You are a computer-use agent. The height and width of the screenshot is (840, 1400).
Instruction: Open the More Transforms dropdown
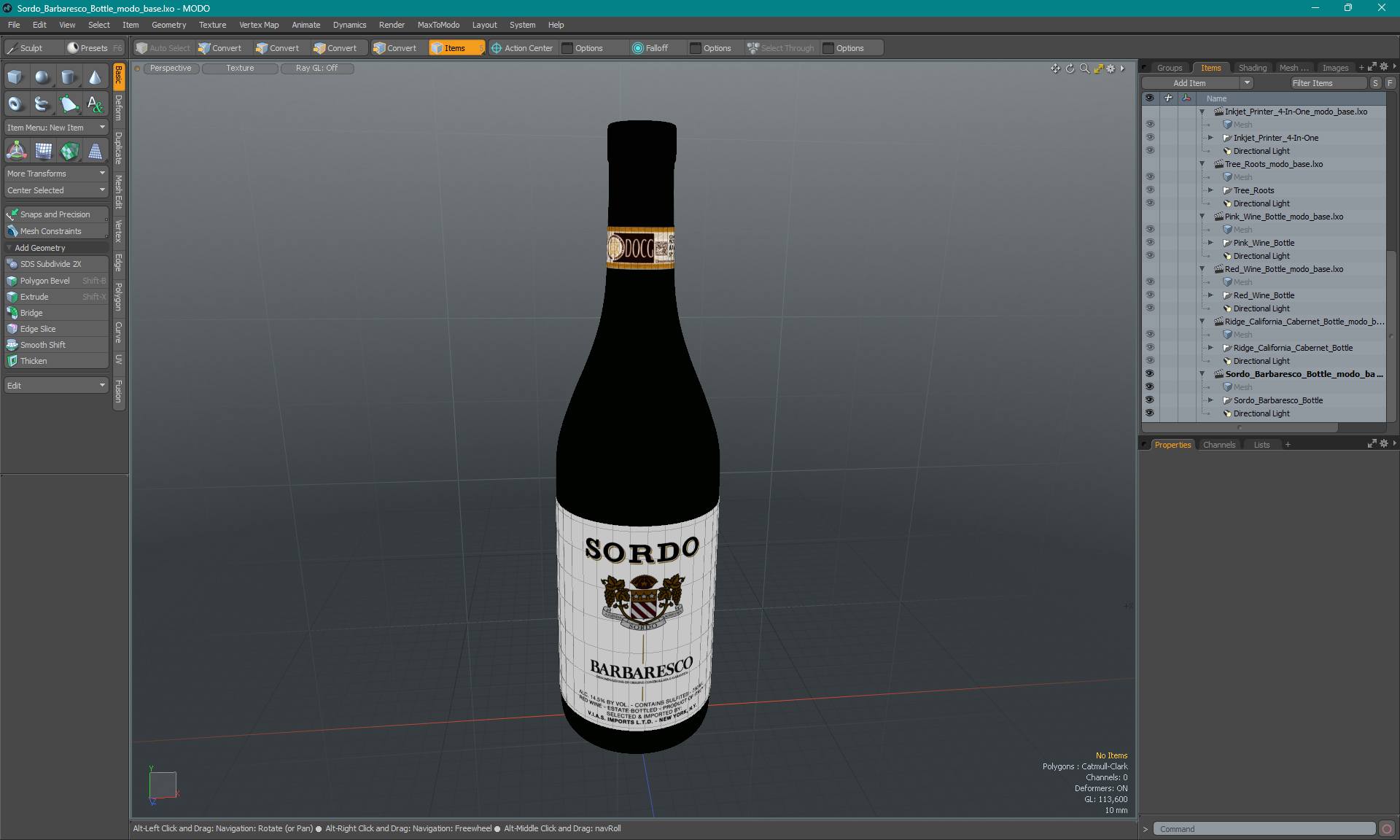point(56,174)
